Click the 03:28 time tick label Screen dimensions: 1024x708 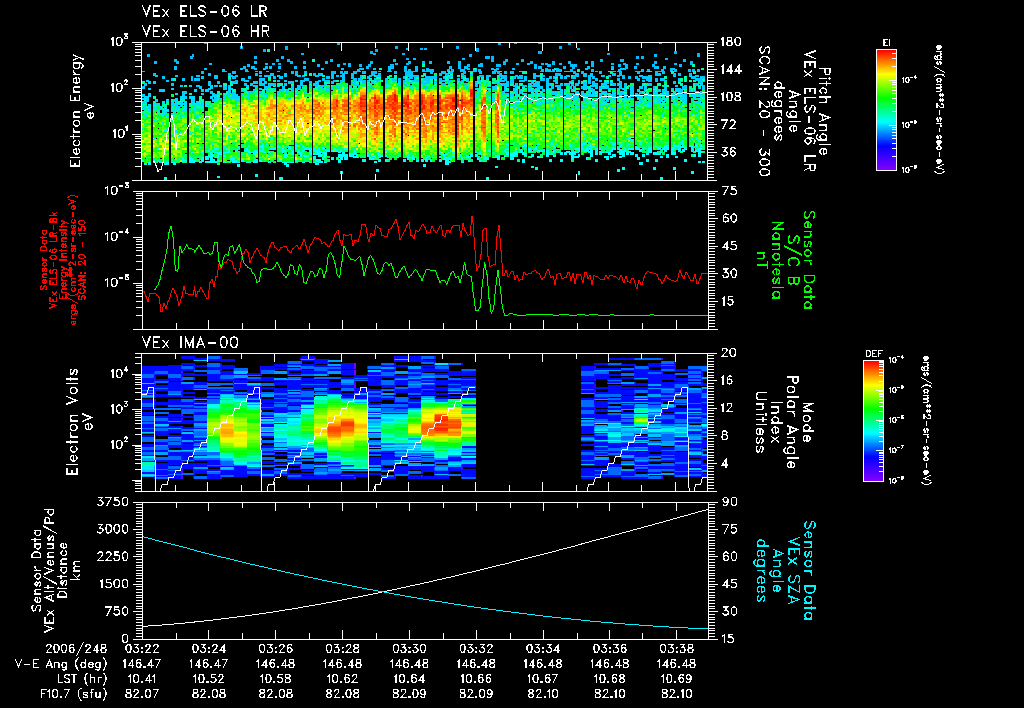coord(343,650)
